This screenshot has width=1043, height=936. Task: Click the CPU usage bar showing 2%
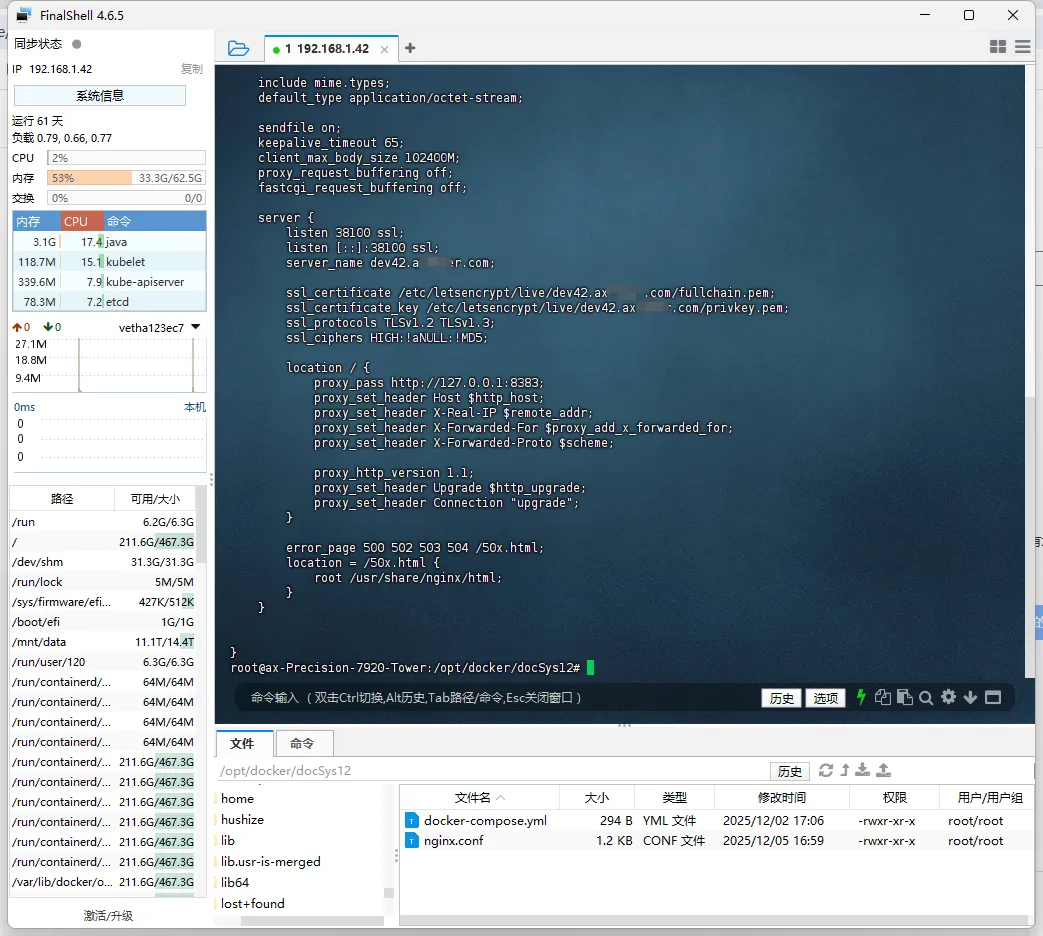point(126,158)
